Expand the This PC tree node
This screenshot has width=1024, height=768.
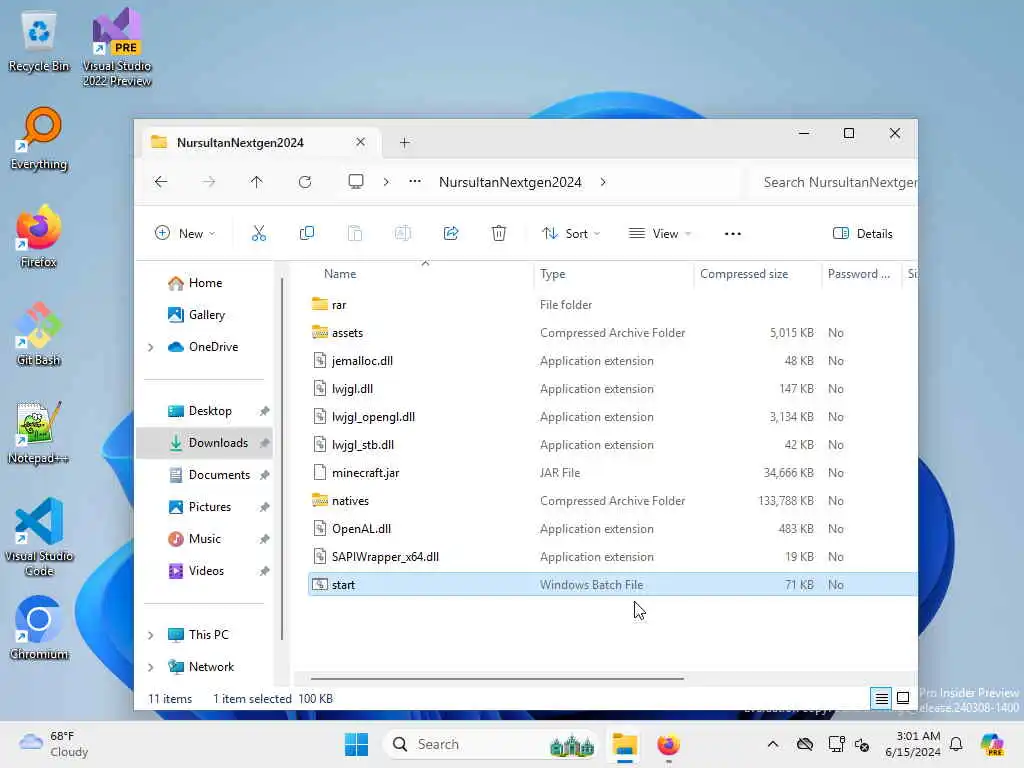click(x=151, y=635)
